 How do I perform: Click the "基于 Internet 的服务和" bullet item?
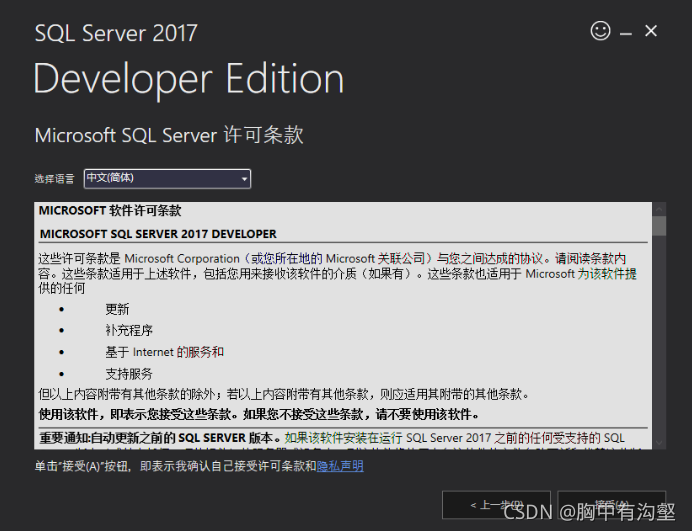[x=164, y=352]
